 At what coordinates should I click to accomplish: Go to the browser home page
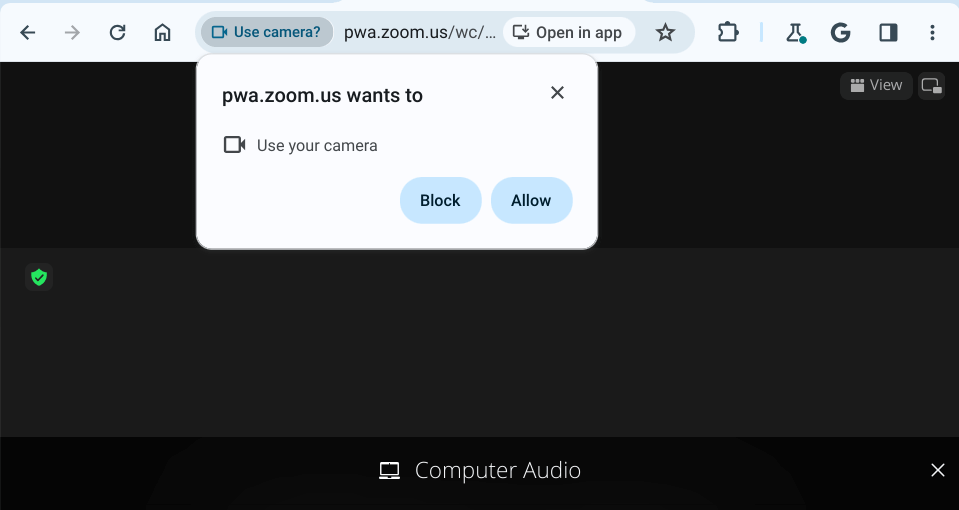coord(162,33)
